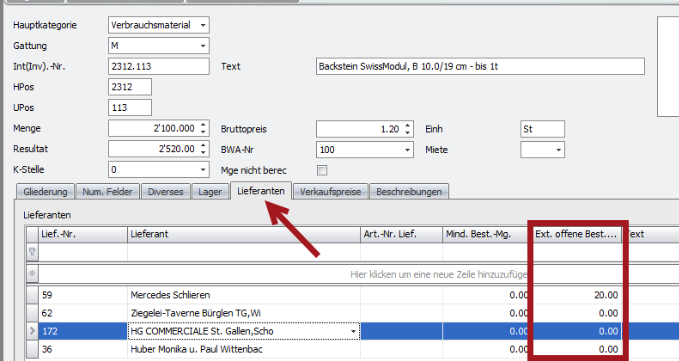Switch to the Num. Felder tab
The width and height of the screenshot is (679, 361).
[x=107, y=192]
